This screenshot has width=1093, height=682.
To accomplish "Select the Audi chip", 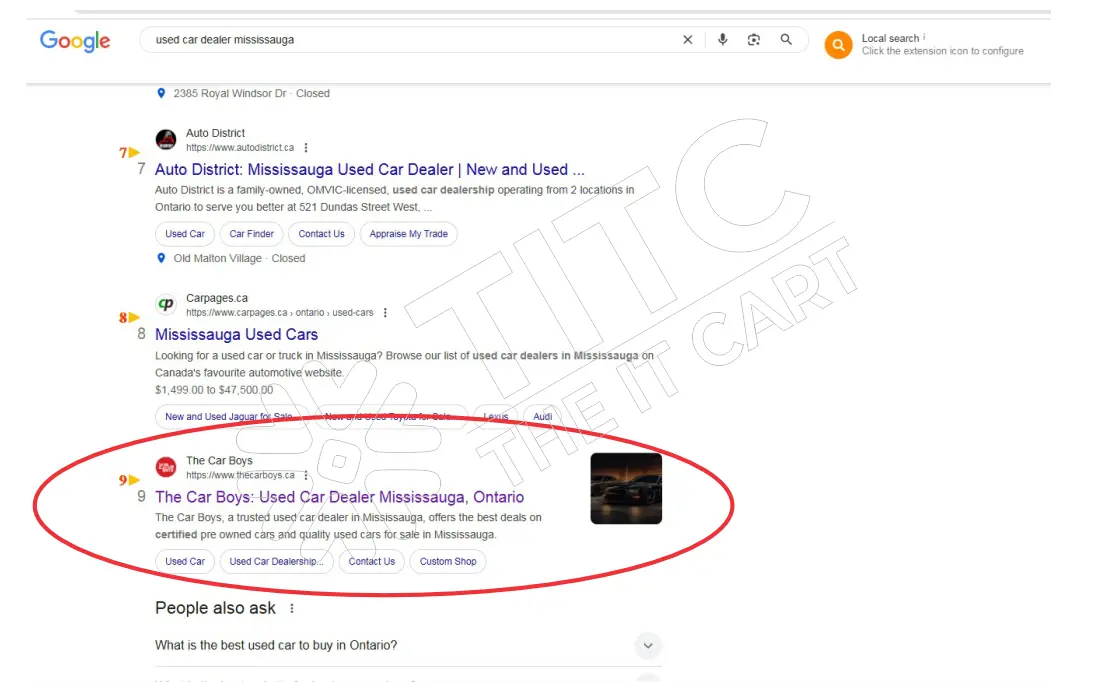I will pyautogui.click(x=542, y=416).
